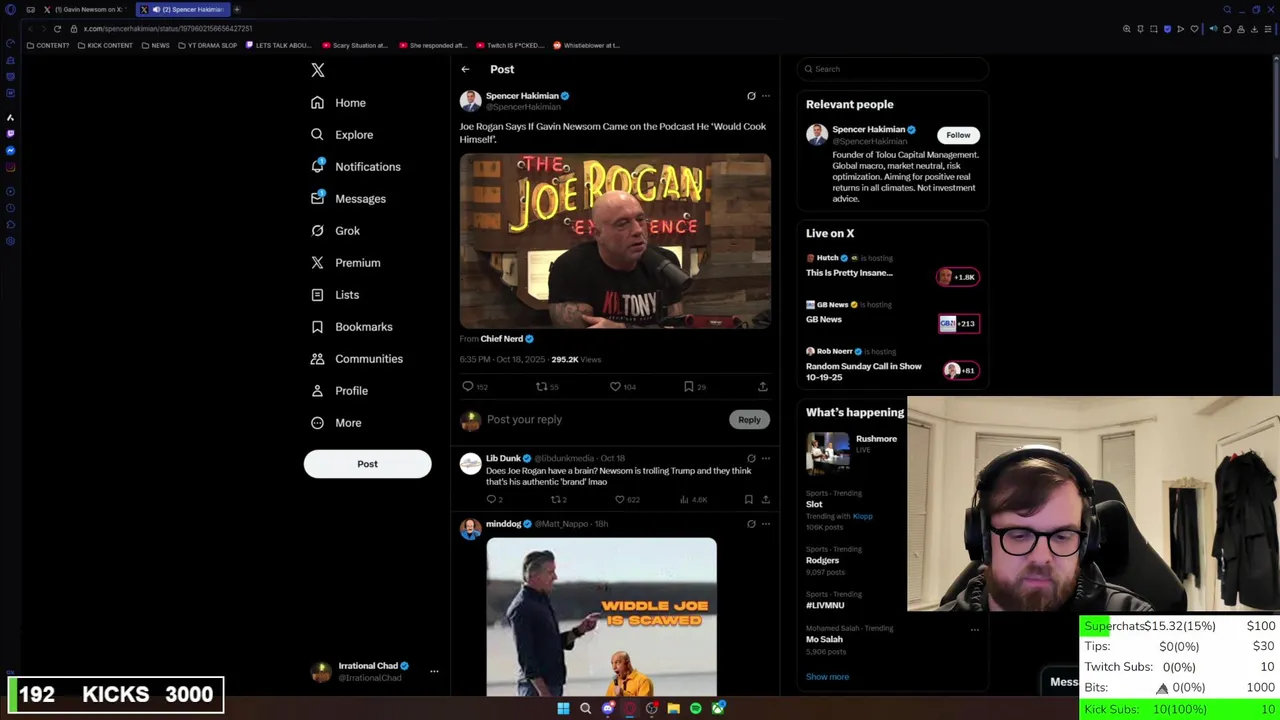Click the Grok icon on Spencer Hakimian's post

(751, 96)
